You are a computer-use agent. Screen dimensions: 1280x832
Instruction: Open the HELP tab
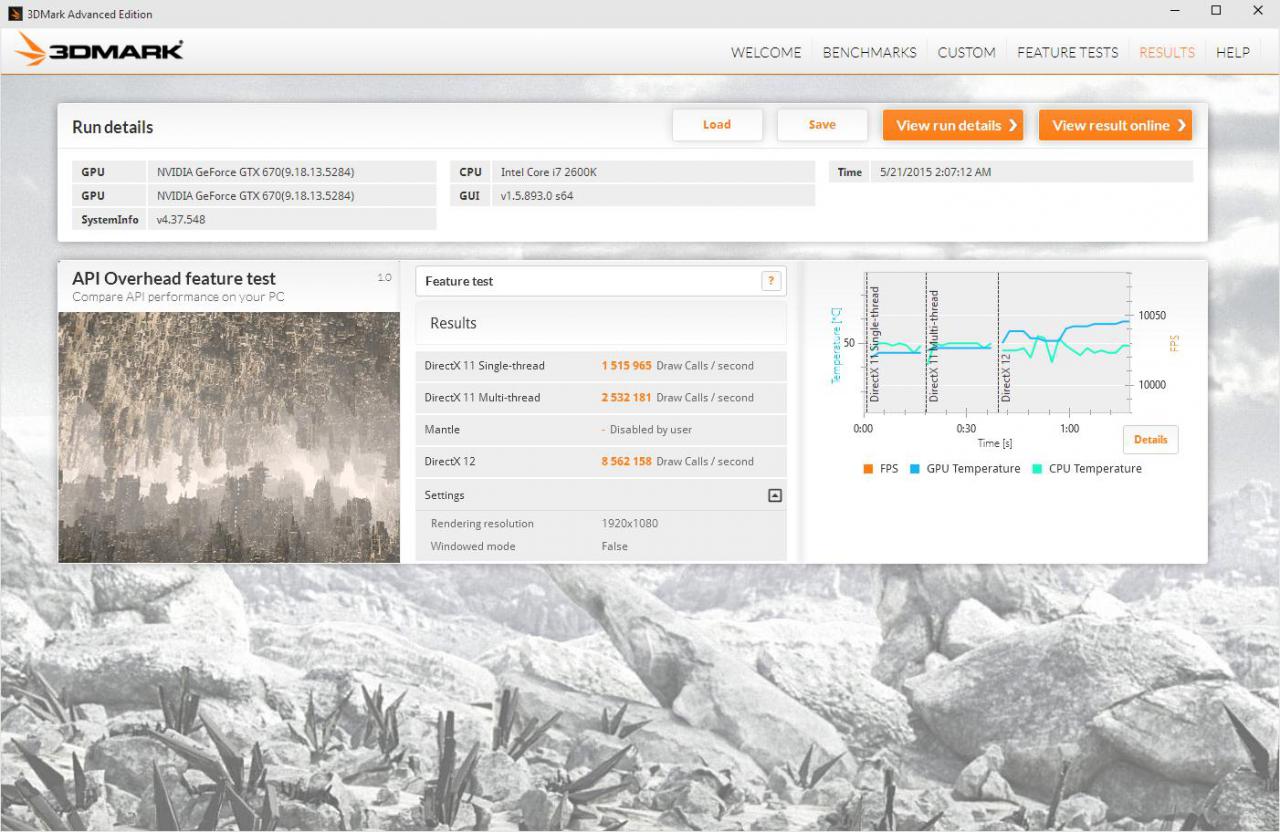click(x=1233, y=53)
